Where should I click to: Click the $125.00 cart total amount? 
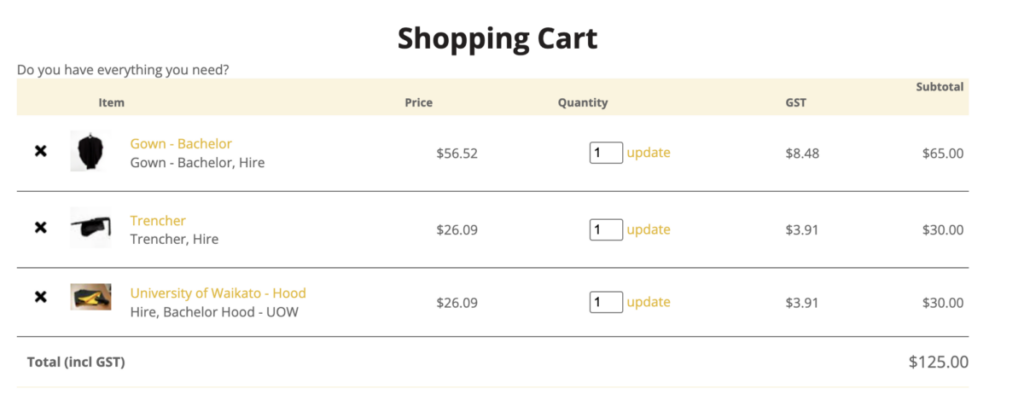(938, 362)
